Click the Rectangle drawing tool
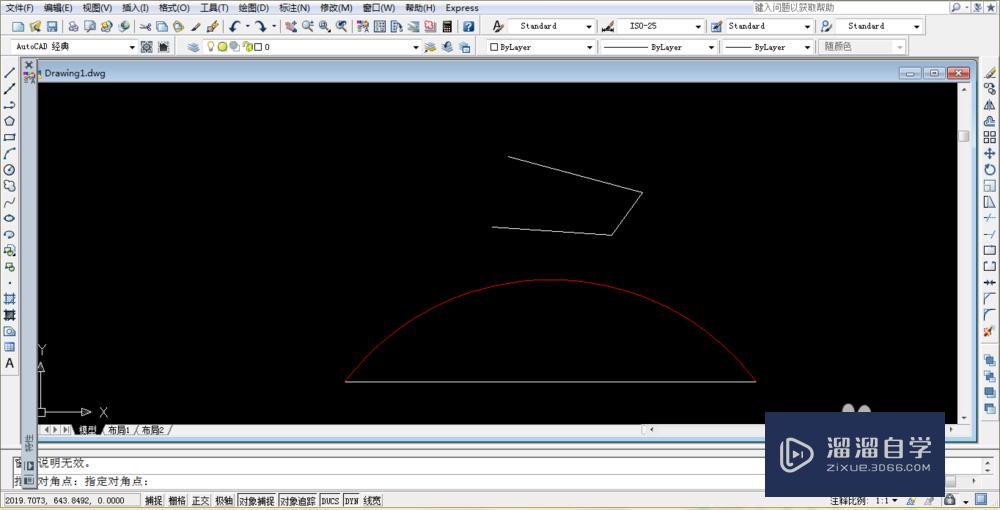Screen dimensions: 1000x510 [9, 137]
